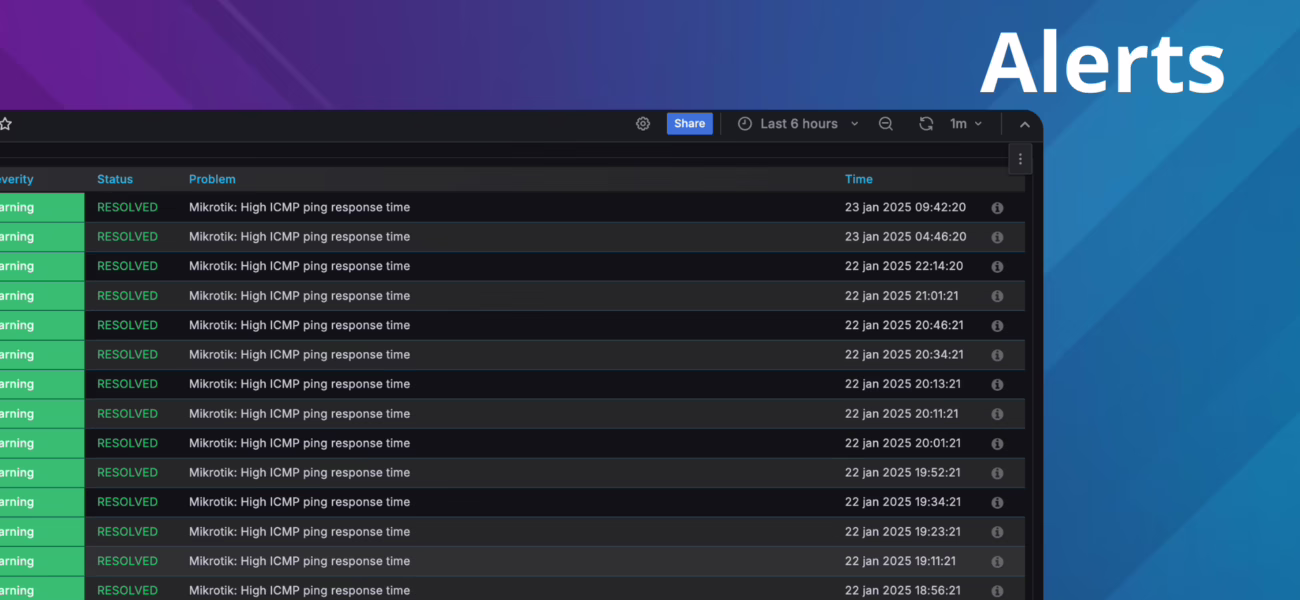The image size is (1300, 600).
Task: Click RESOLVED status of 22 jan 20:13:21 alert
Action: 127,384
